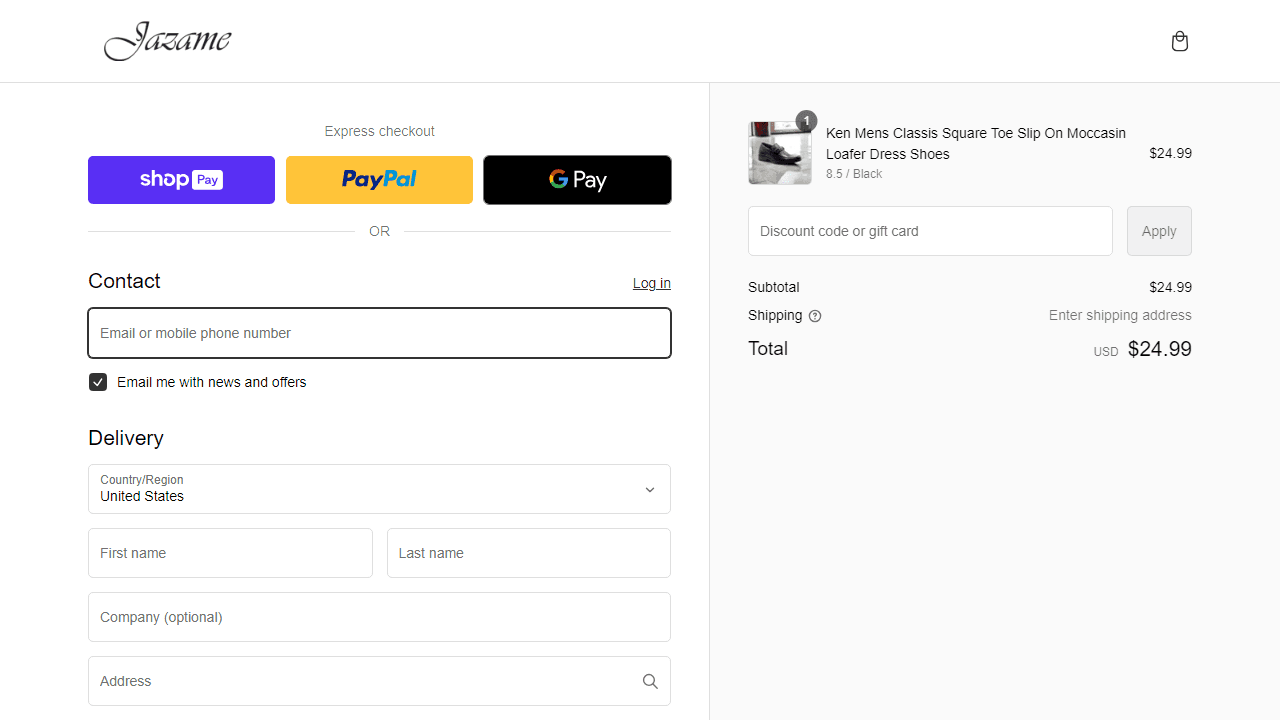The height and width of the screenshot is (720, 1280).
Task: Click the 8.5 / Black variant text
Action: tap(854, 174)
